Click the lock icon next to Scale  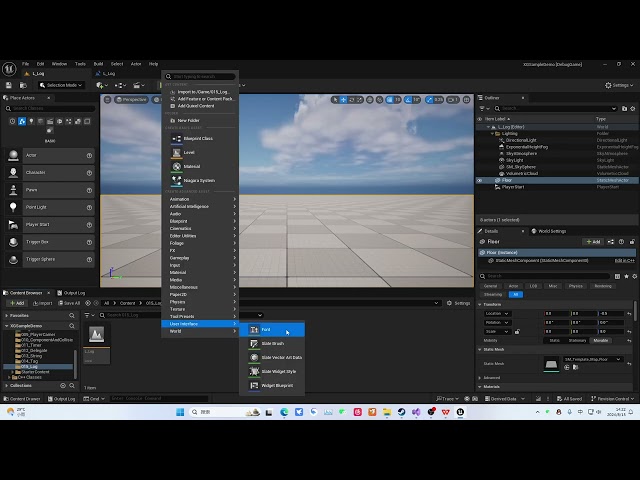tap(517, 331)
